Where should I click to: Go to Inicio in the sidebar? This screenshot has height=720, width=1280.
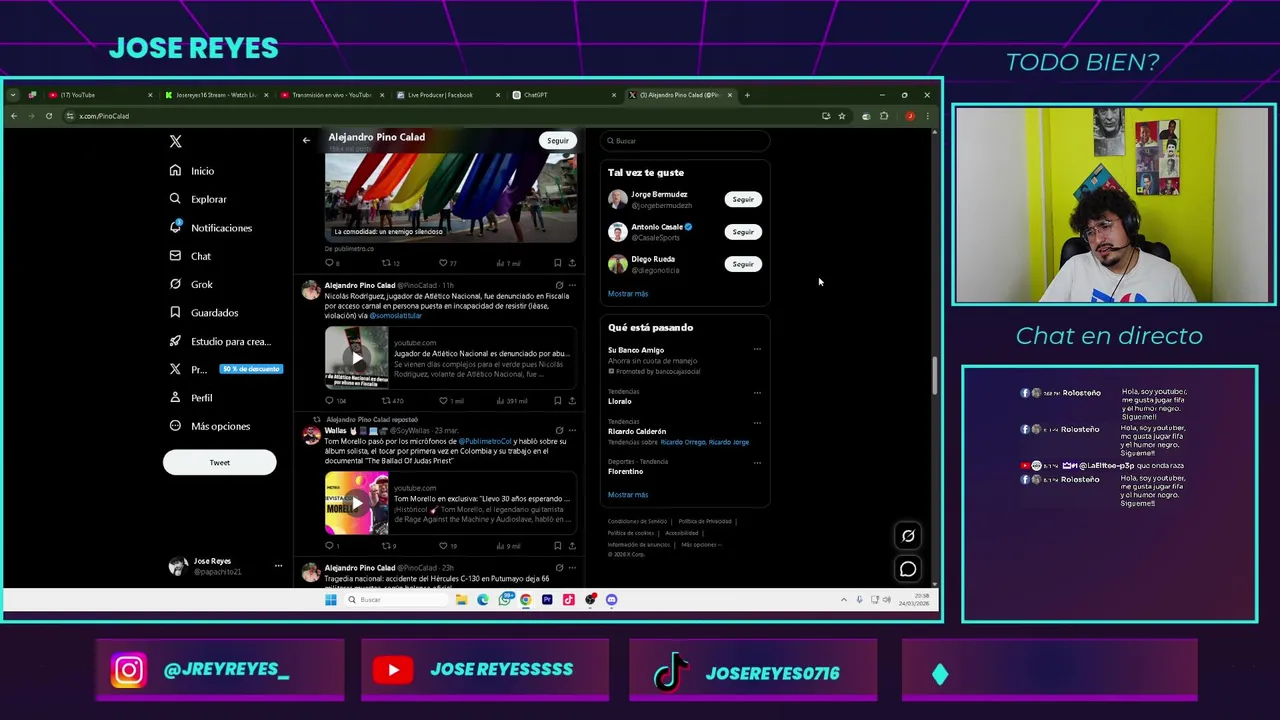(x=192, y=171)
